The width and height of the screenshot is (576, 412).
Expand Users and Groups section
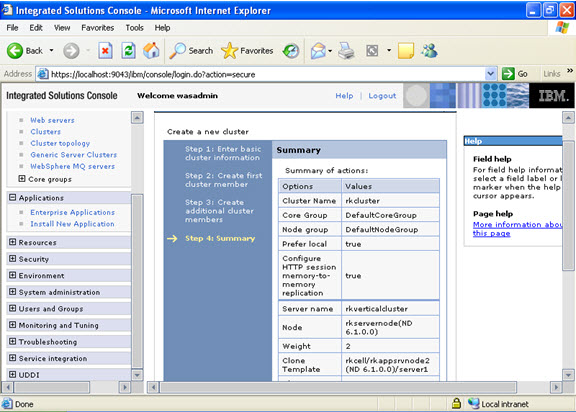pos(12,308)
